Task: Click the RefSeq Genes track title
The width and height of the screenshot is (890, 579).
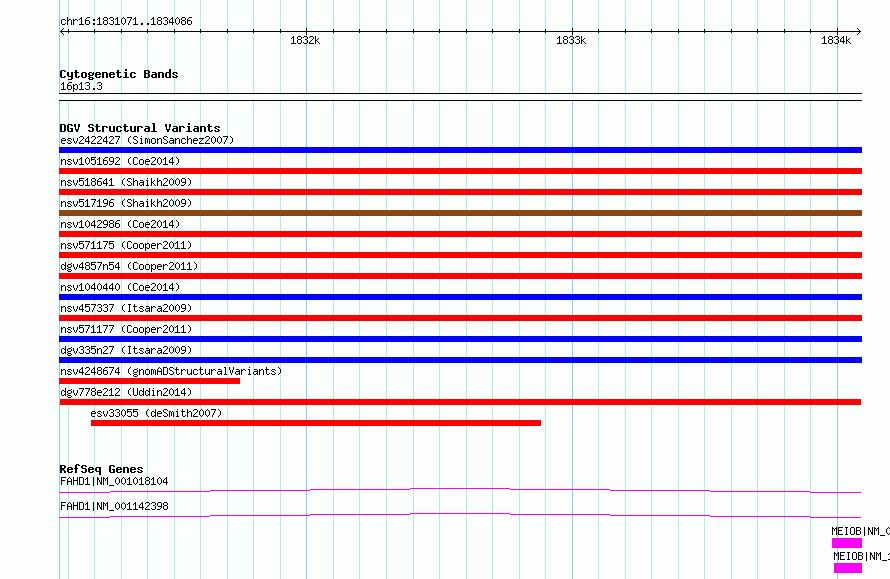Action: pyautogui.click(x=101, y=469)
